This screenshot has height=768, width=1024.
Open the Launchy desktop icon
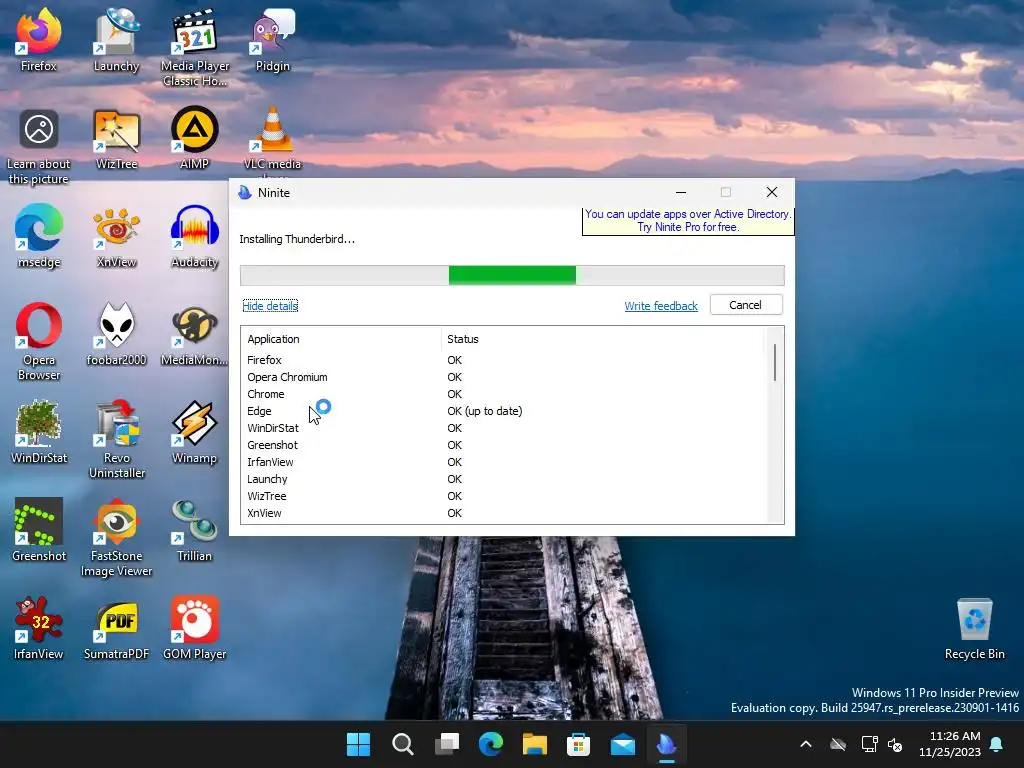coord(116,39)
